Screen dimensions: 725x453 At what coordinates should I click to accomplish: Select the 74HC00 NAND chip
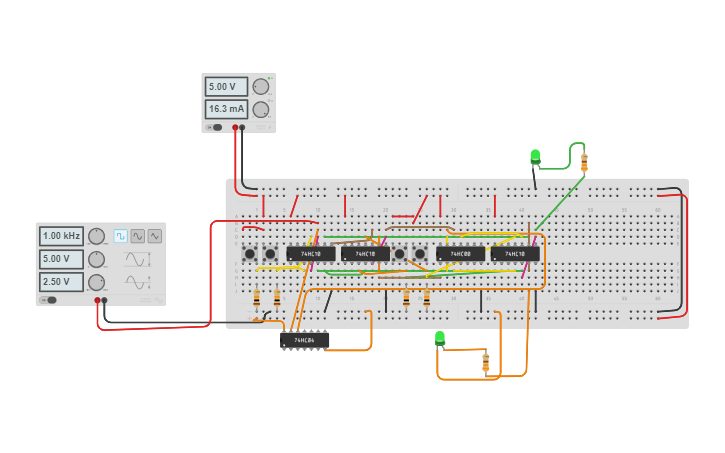tap(460, 254)
